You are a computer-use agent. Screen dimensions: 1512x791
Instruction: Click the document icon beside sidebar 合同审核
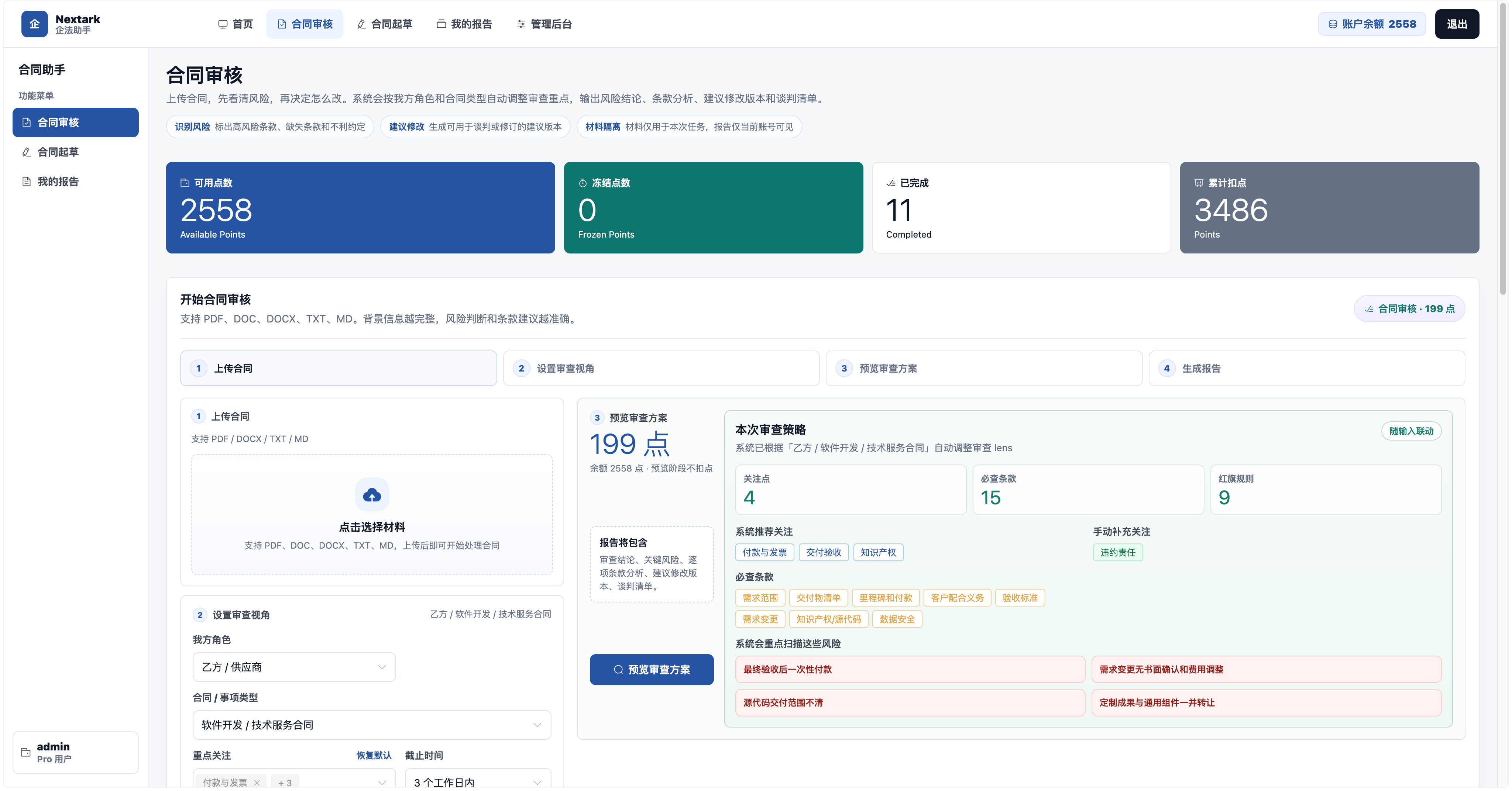[x=27, y=122]
